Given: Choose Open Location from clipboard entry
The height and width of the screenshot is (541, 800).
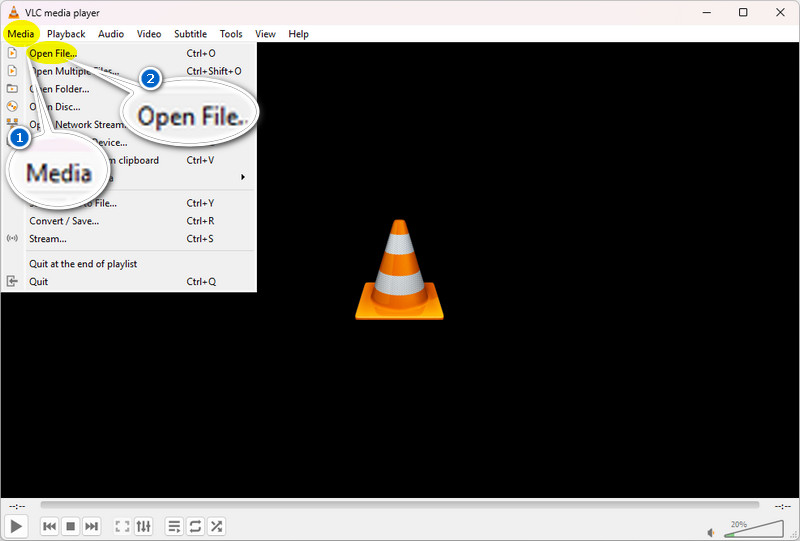Looking at the screenshot, I should tap(129, 160).
